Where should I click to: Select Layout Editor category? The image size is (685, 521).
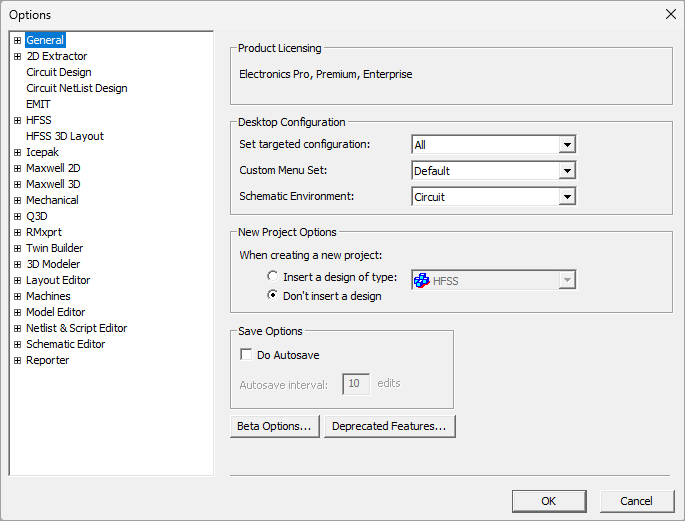pos(58,280)
